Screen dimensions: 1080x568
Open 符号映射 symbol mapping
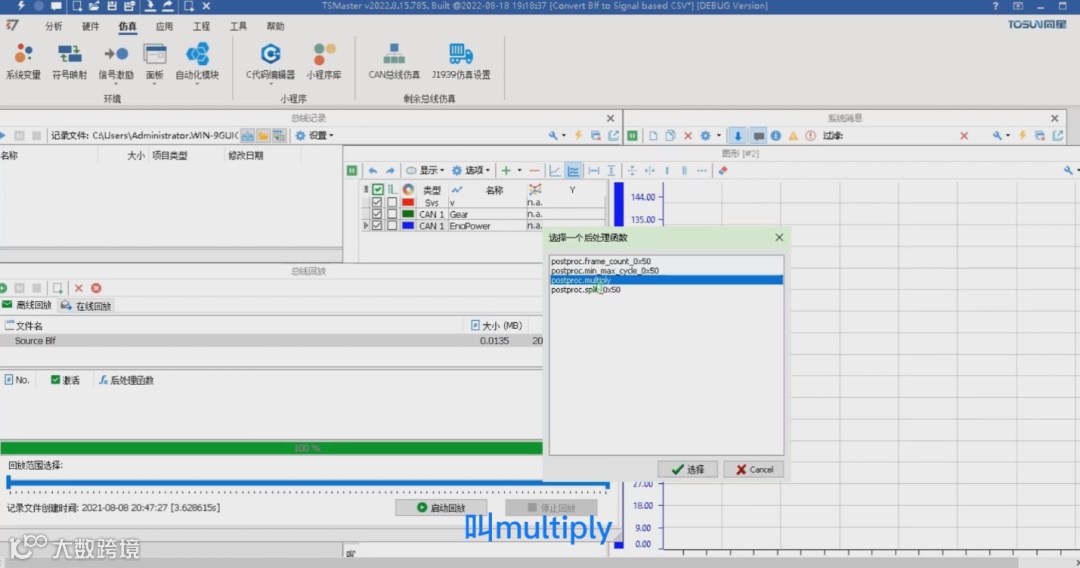click(x=70, y=61)
